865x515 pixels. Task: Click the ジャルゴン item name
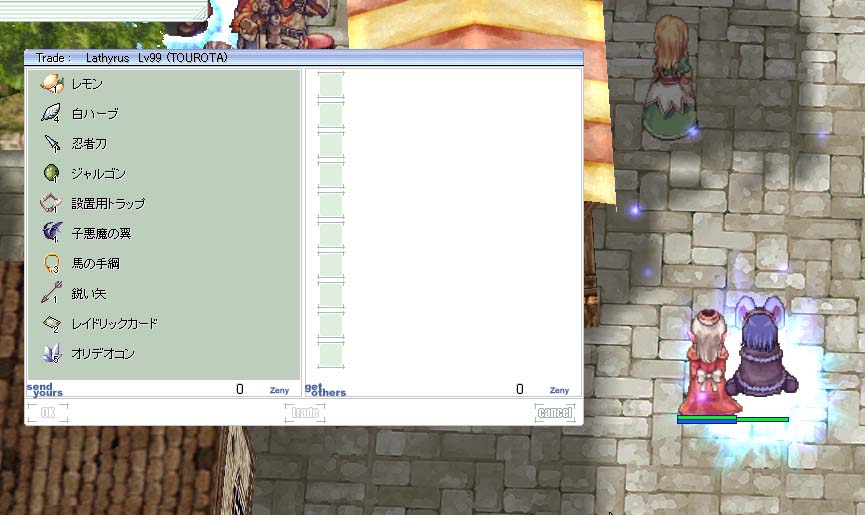coord(98,174)
